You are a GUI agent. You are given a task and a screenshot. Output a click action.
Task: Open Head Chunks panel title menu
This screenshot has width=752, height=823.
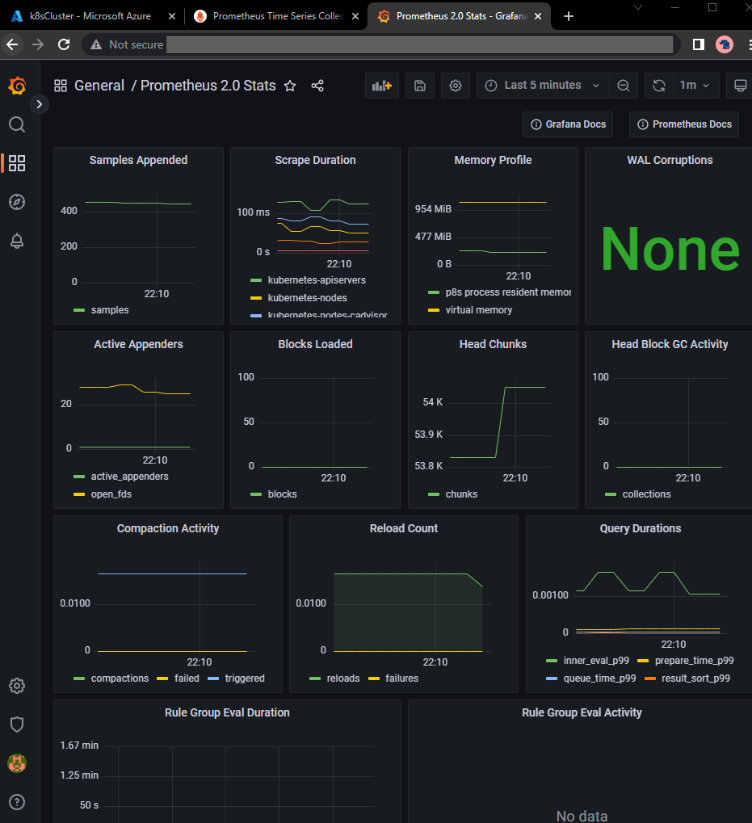click(x=493, y=344)
